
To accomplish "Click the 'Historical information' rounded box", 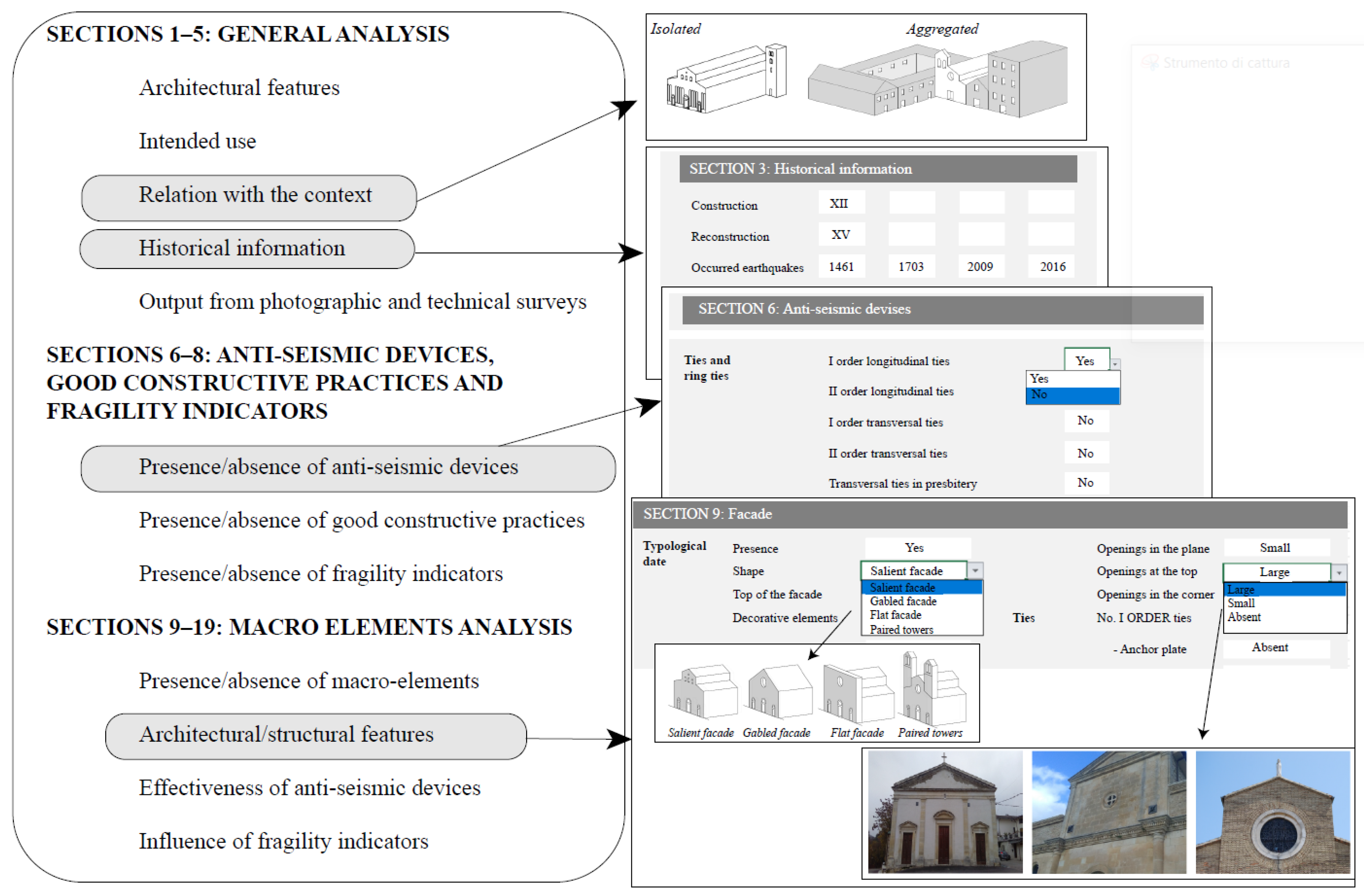I will 247,249.
